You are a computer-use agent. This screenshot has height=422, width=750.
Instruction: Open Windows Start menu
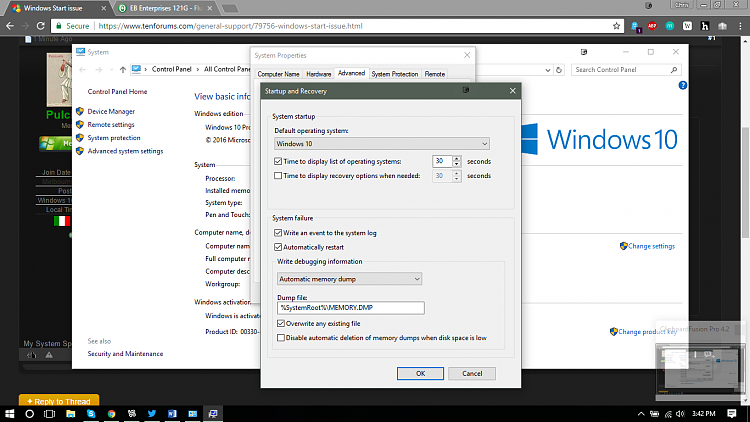(x=9, y=412)
